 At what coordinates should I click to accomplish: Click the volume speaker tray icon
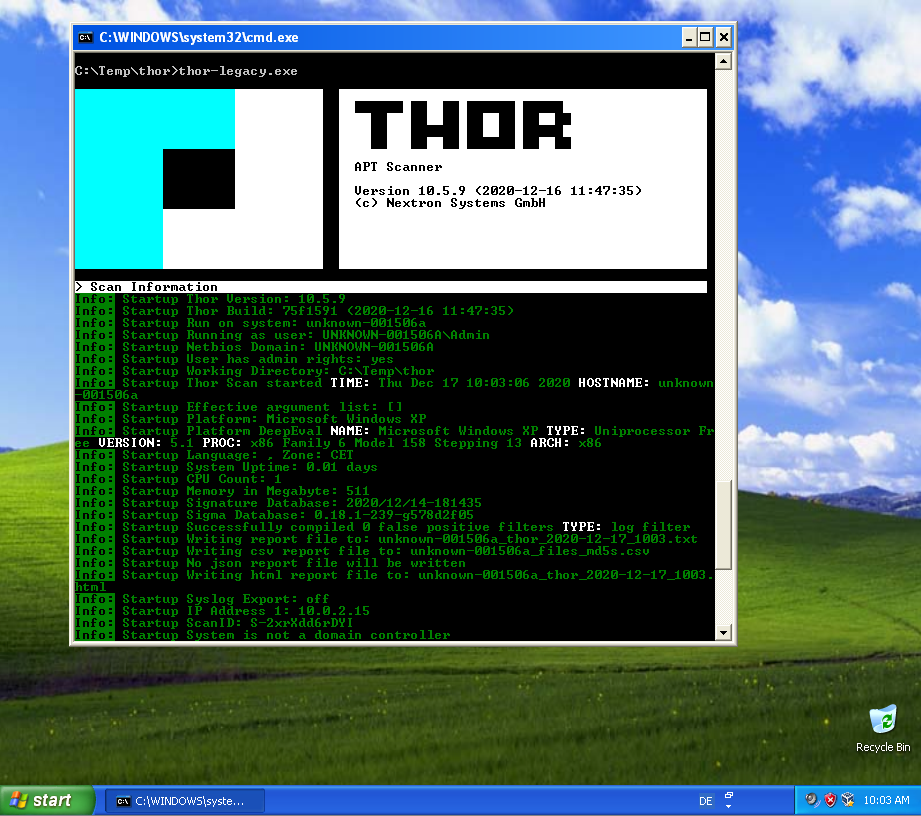[814, 800]
